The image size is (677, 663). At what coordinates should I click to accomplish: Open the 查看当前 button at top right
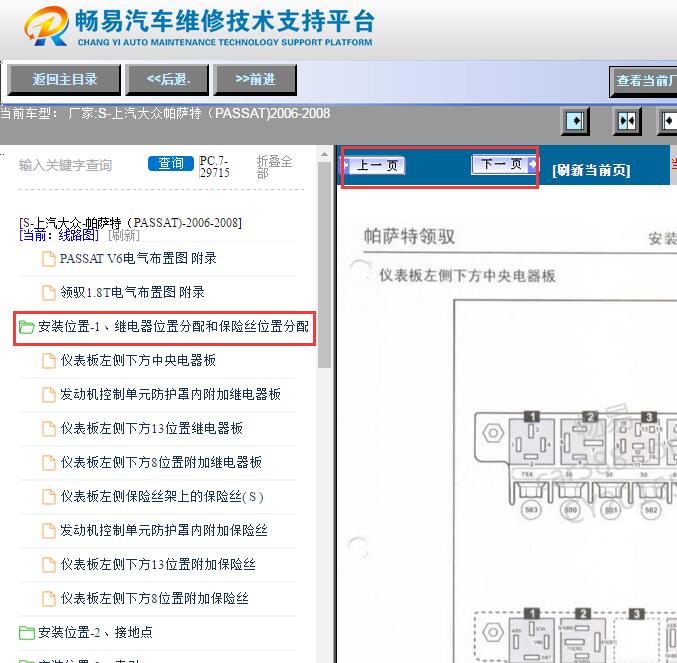(643, 81)
